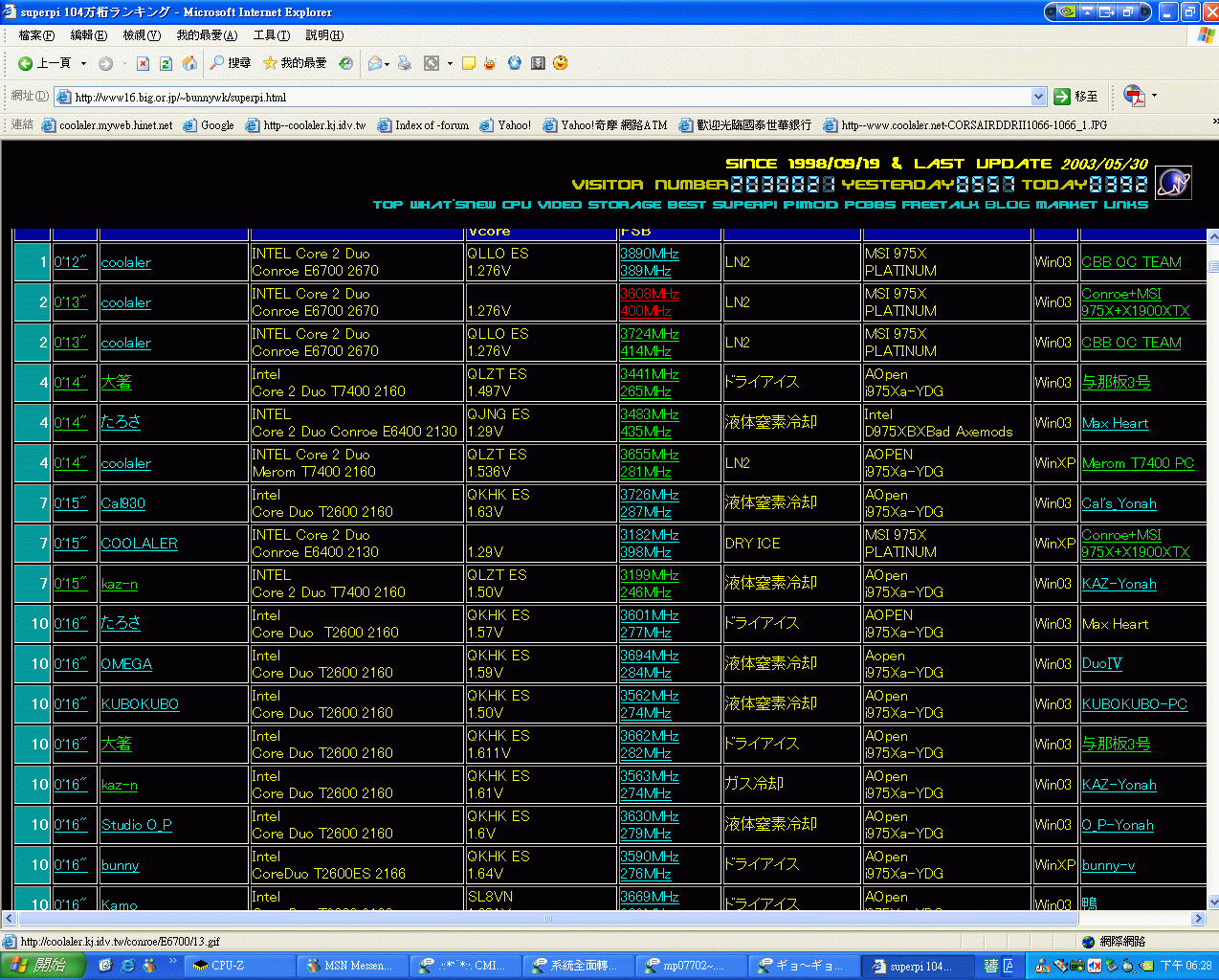This screenshot has height=980, width=1219.
Task: Click the Adobe PDF toolbar icon
Action: point(1134,96)
